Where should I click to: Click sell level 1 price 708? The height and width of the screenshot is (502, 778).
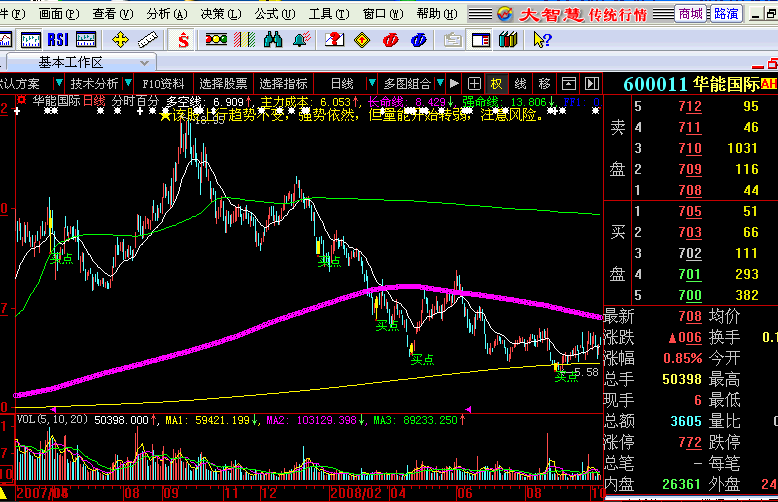pyautogui.click(x=690, y=190)
